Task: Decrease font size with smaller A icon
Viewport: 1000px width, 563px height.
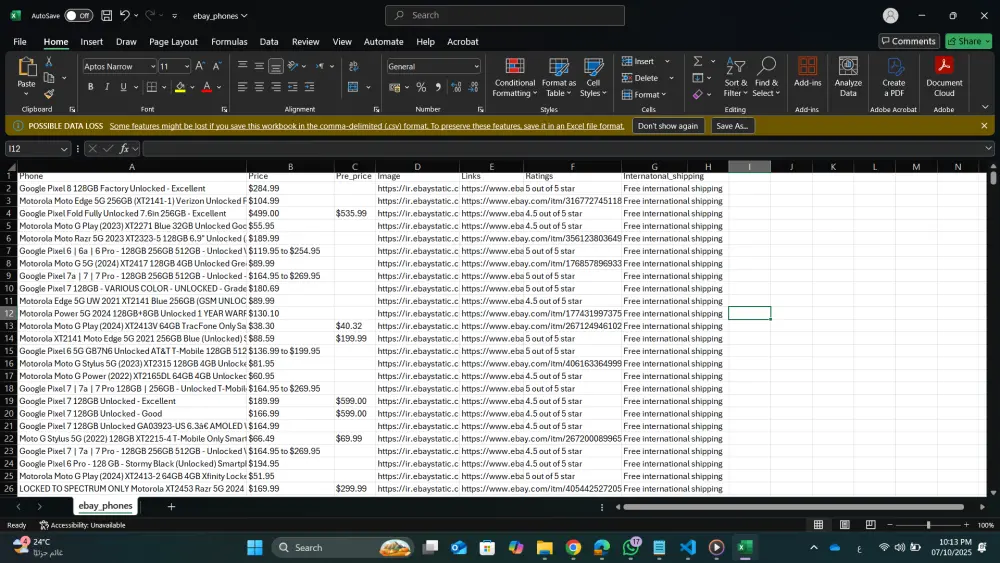Action: [x=217, y=66]
